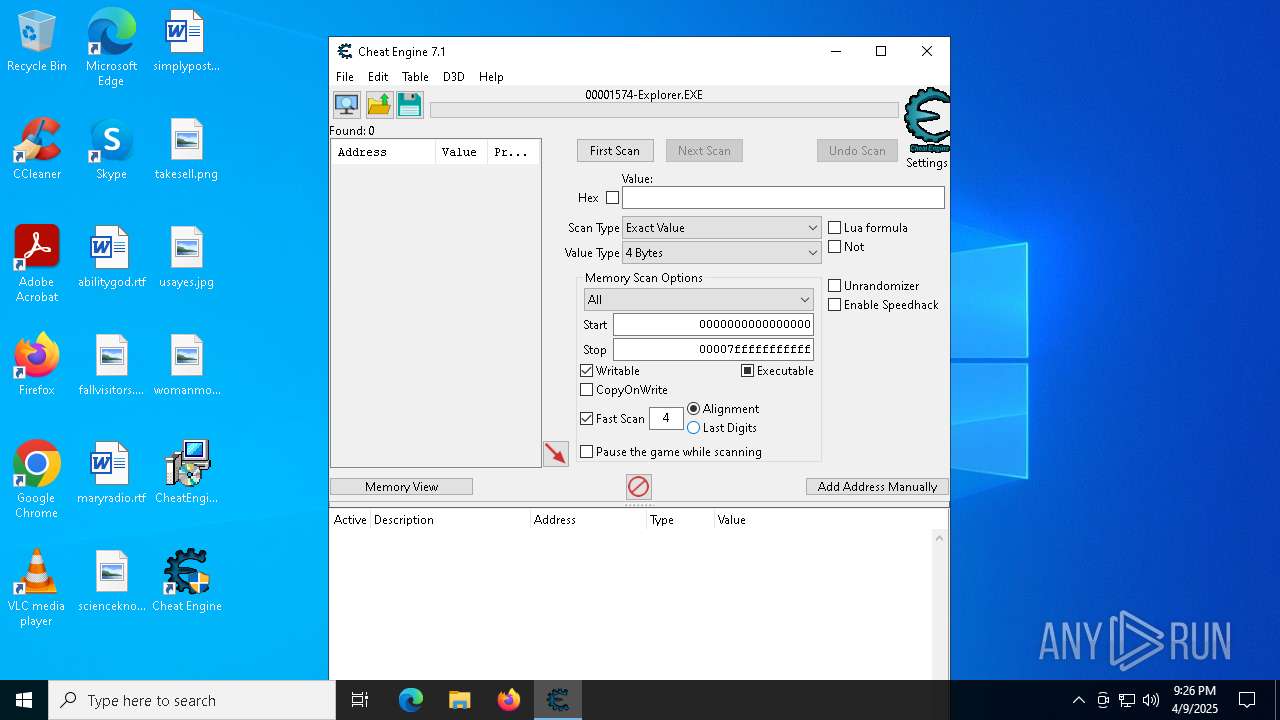The width and height of the screenshot is (1280, 720).
Task: Open Task View on the taskbar
Action: (360, 700)
